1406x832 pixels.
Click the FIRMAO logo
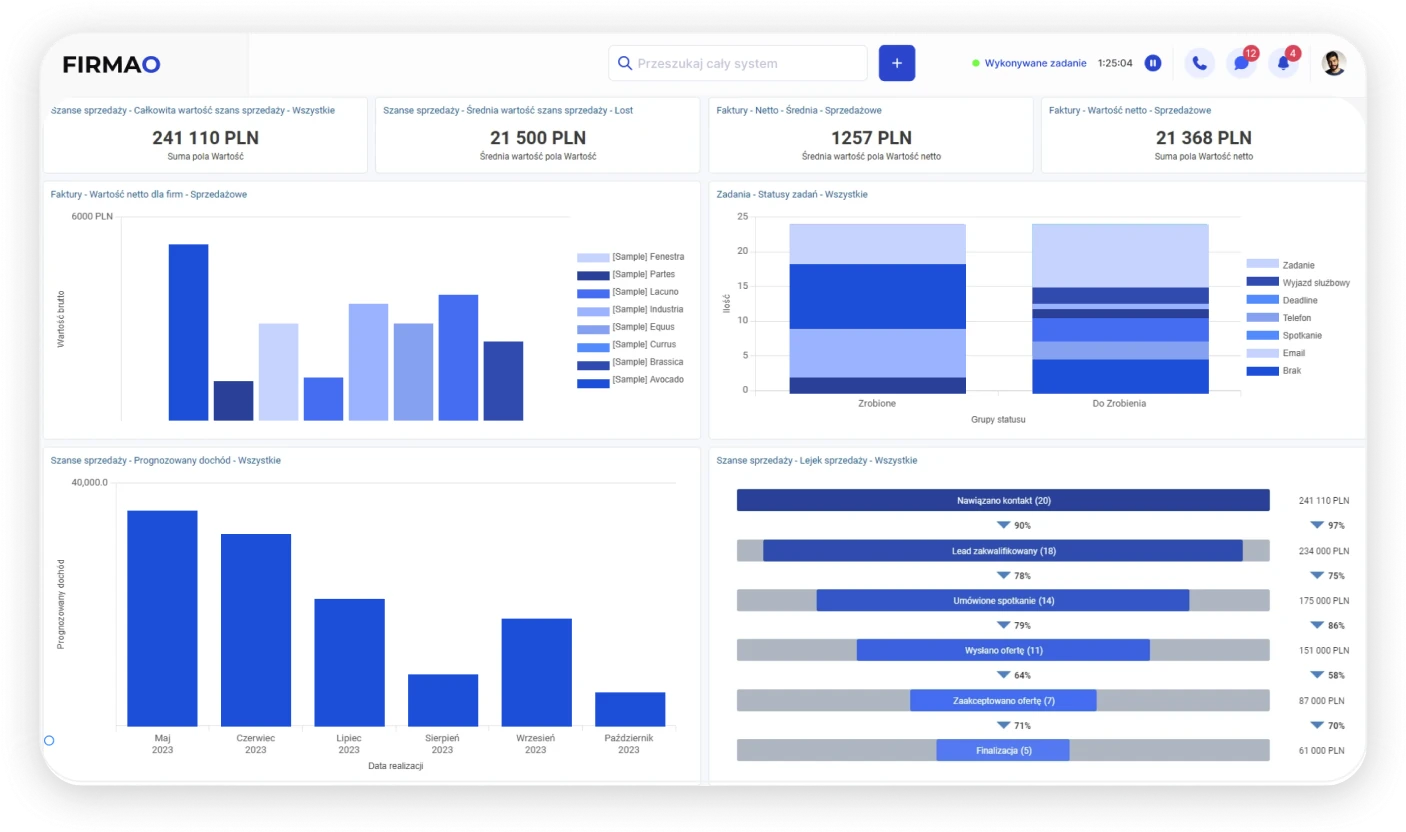111,64
